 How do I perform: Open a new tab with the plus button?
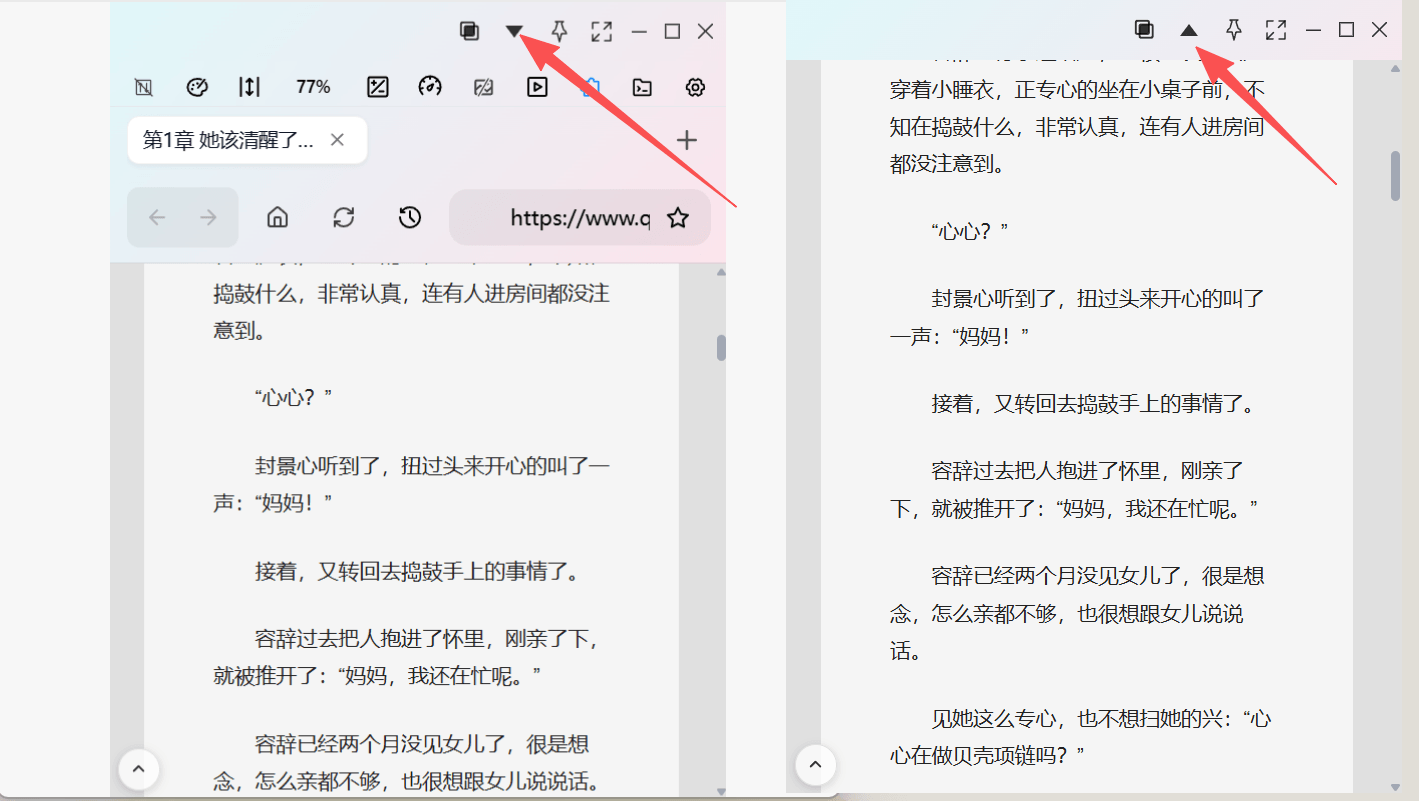[x=687, y=140]
